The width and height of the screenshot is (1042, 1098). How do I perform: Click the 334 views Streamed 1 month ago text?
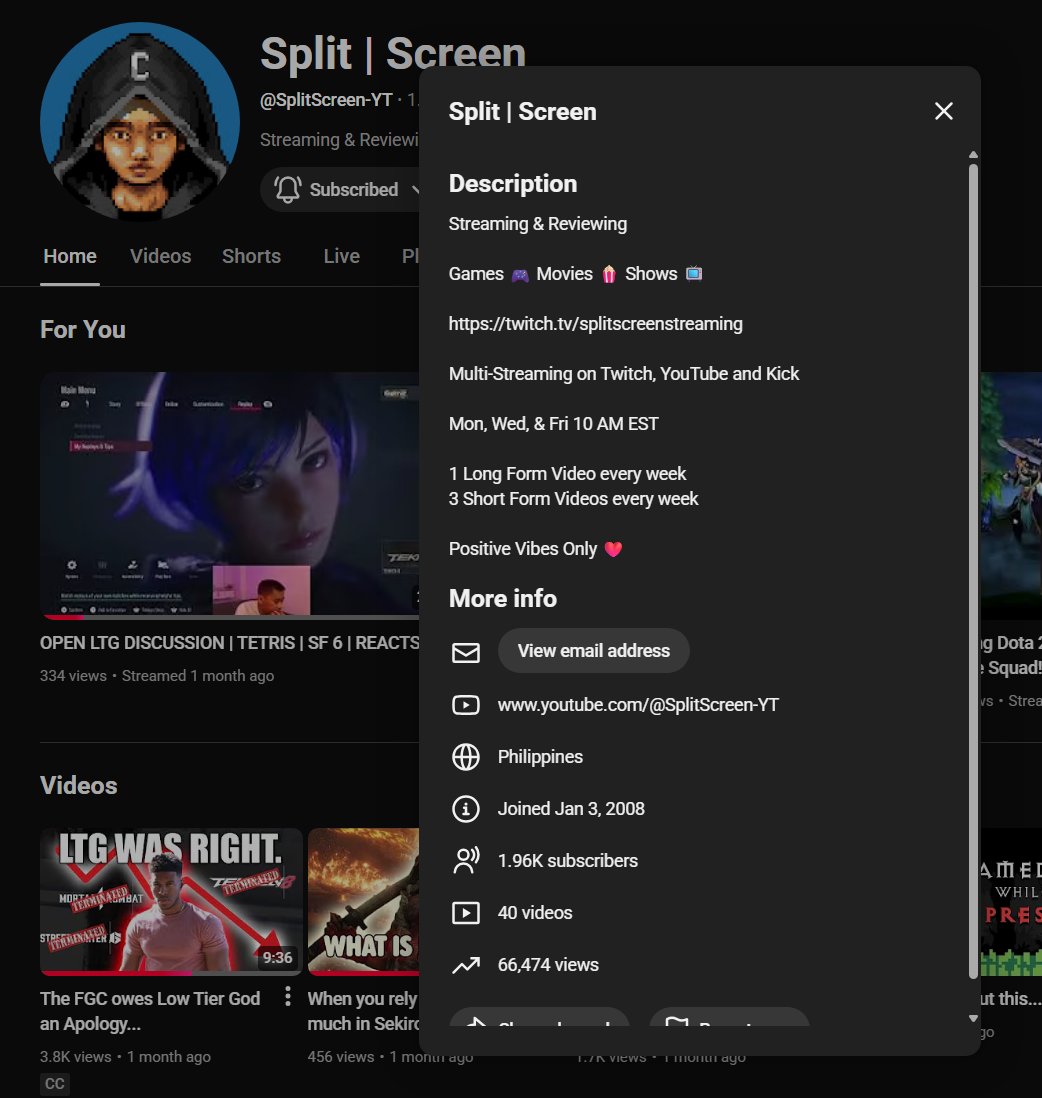point(157,676)
